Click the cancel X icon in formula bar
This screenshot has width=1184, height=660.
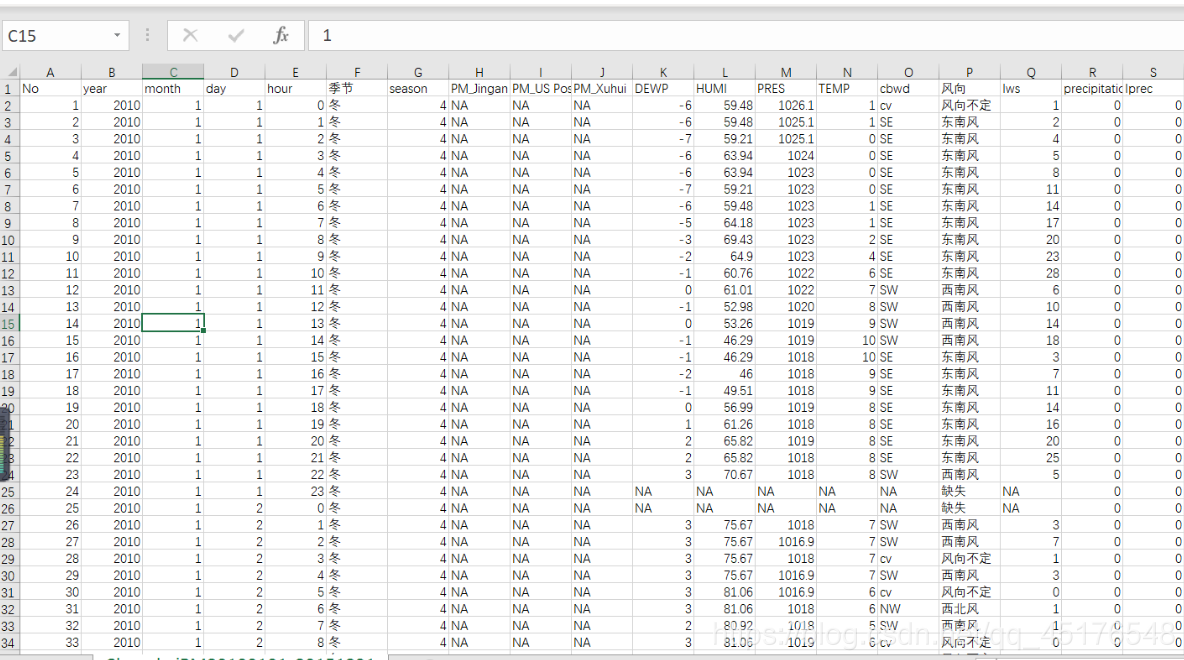point(190,35)
